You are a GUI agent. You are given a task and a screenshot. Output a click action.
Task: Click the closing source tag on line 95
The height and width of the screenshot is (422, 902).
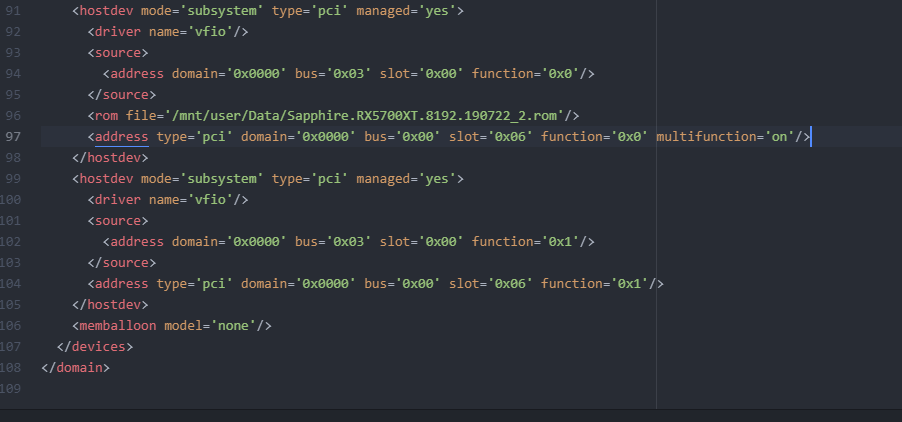click(x=121, y=94)
